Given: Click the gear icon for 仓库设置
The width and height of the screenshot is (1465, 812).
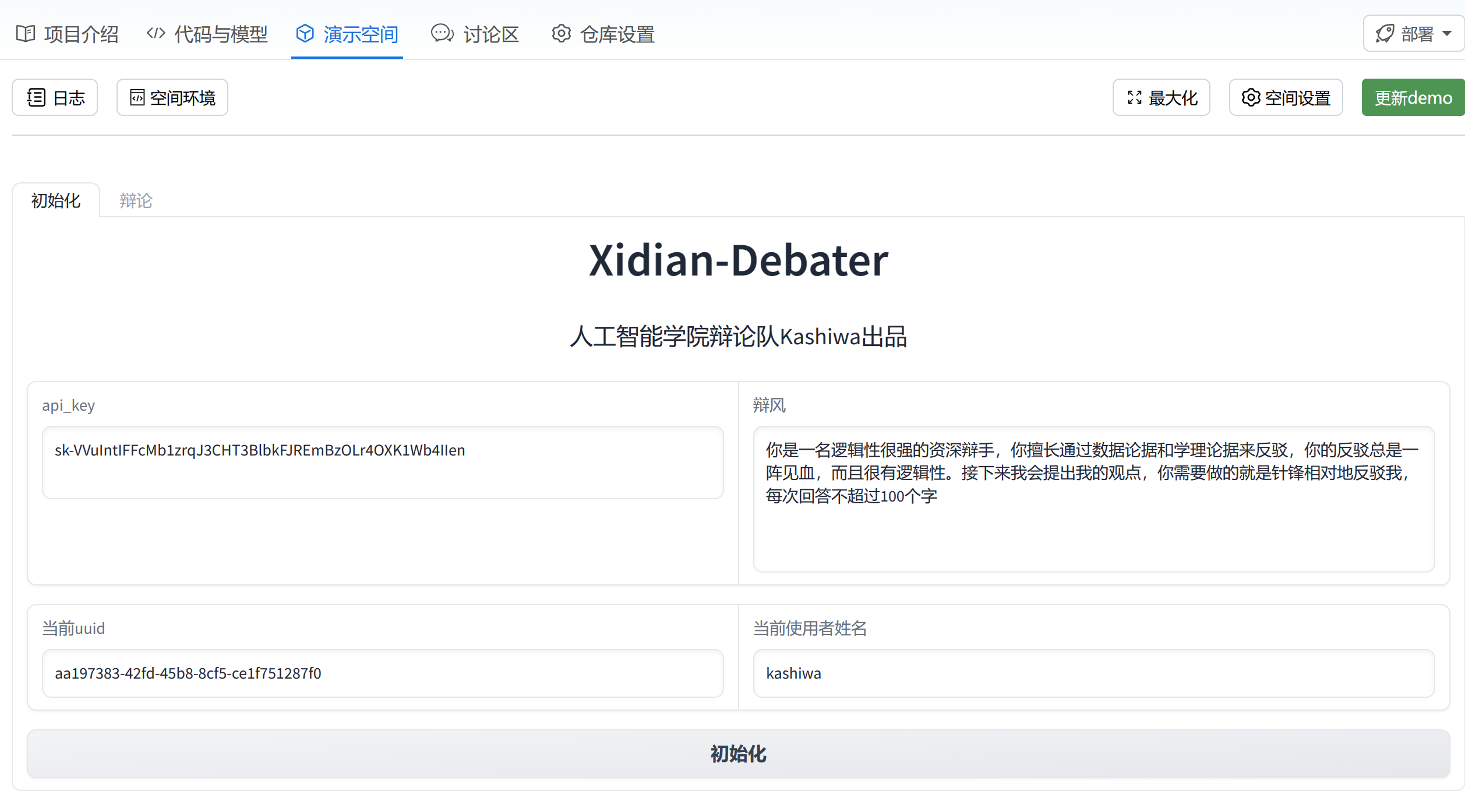Looking at the screenshot, I should pos(562,34).
